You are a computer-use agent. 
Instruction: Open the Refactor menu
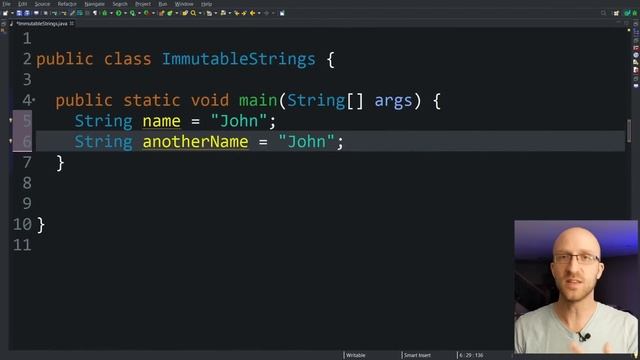[67, 4]
